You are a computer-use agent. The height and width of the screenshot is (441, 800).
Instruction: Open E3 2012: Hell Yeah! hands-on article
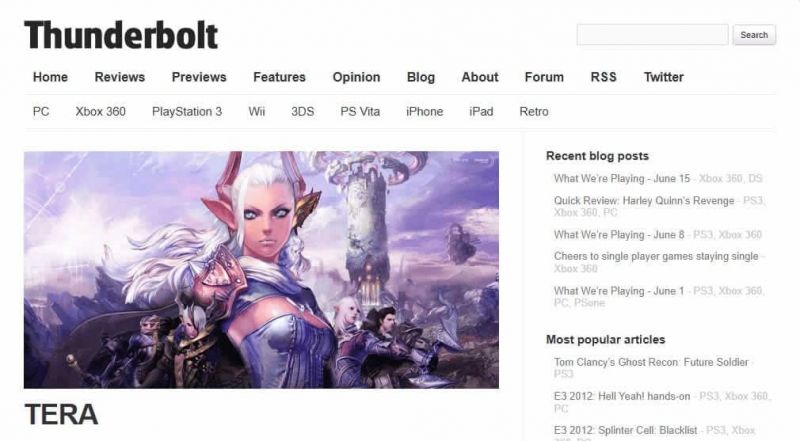coord(622,396)
